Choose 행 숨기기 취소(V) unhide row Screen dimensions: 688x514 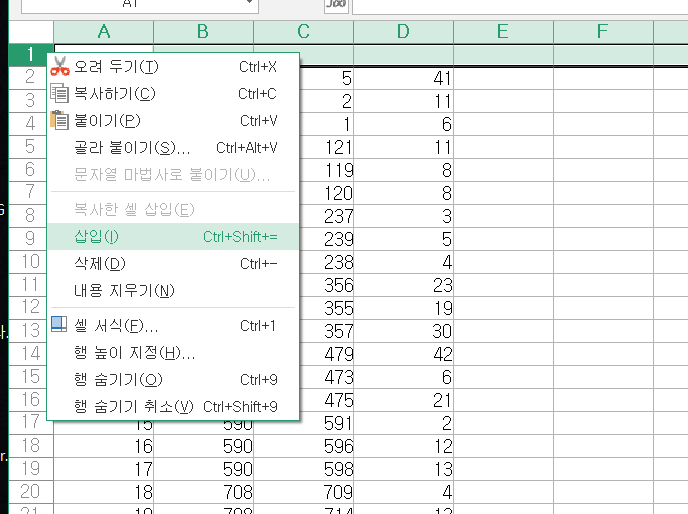coord(173,406)
